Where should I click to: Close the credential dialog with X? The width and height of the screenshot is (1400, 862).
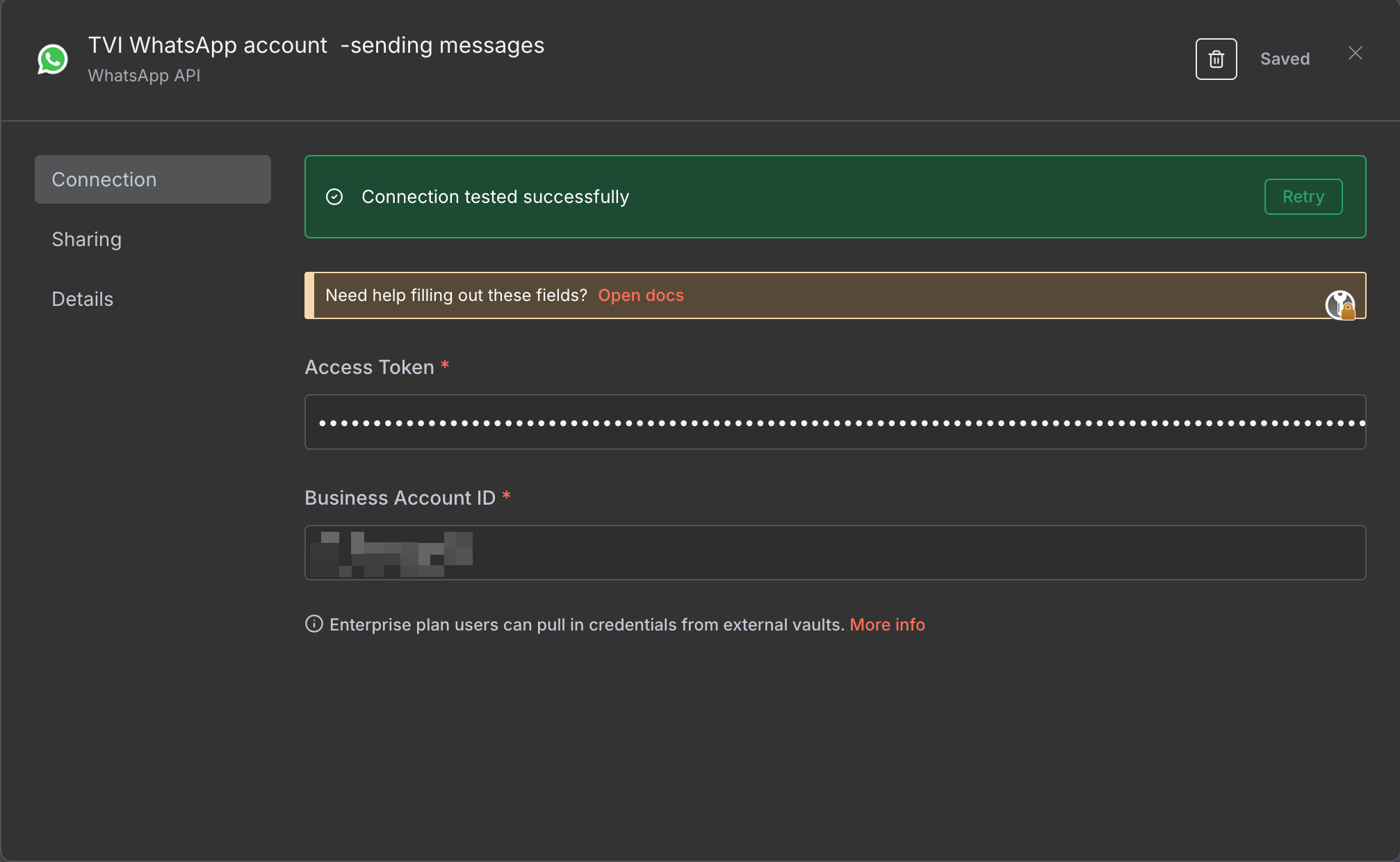click(1355, 54)
